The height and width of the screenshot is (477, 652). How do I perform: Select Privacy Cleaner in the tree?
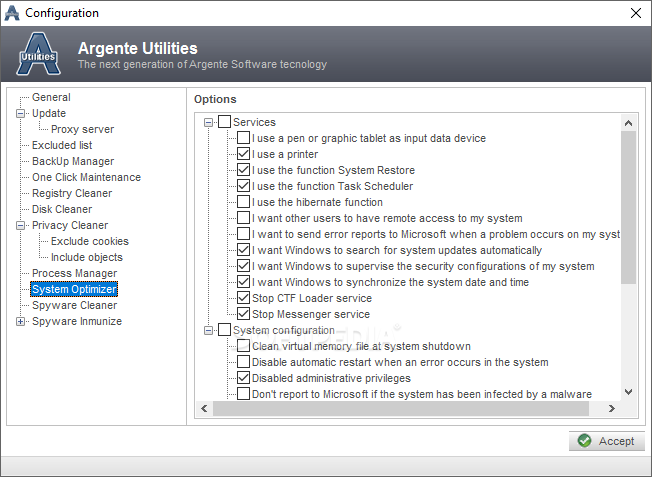click(70, 225)
